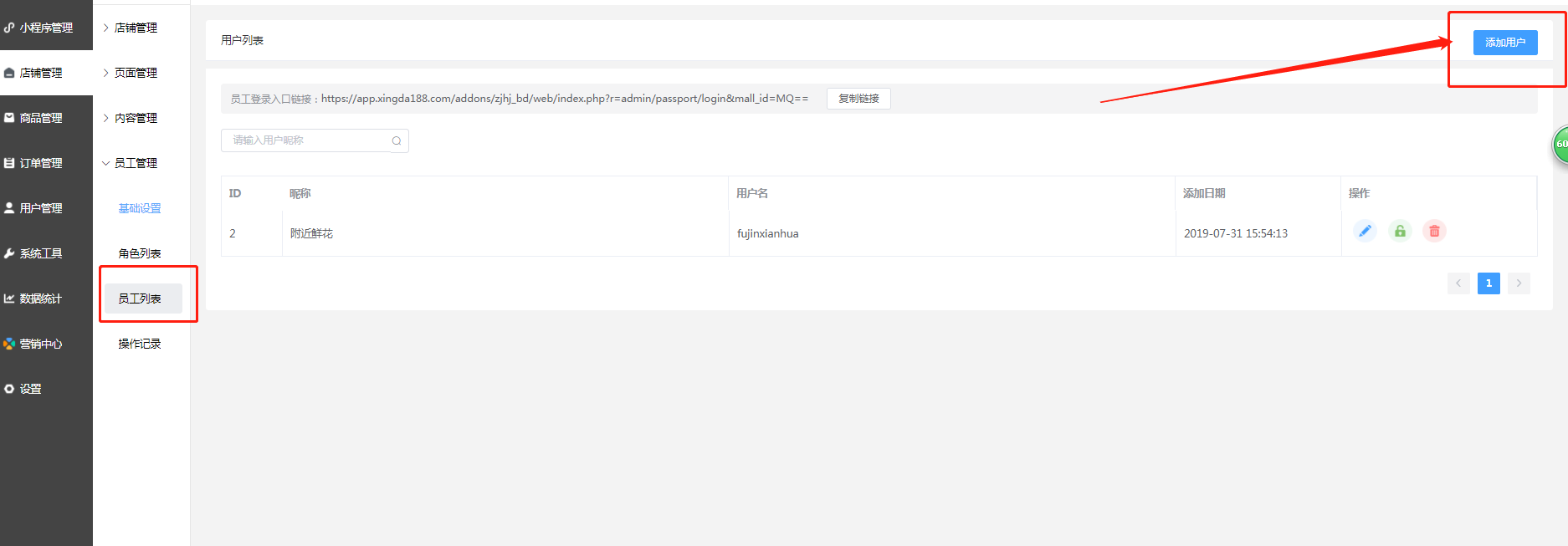Click the edit pencil icon for 附近鲜花
The height and width of the screenshot is (546, 1568).
pos(1365,231)
